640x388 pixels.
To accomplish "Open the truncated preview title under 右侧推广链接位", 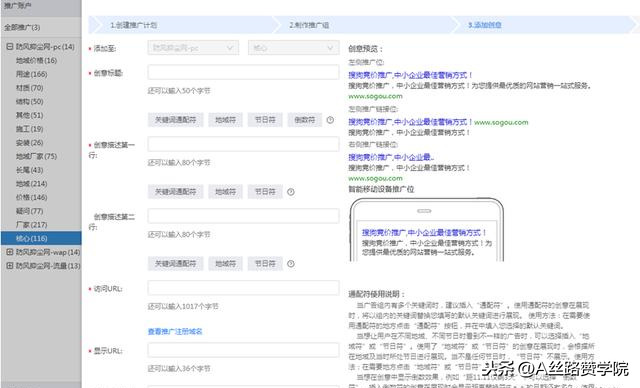I will (x=391, y=157).
